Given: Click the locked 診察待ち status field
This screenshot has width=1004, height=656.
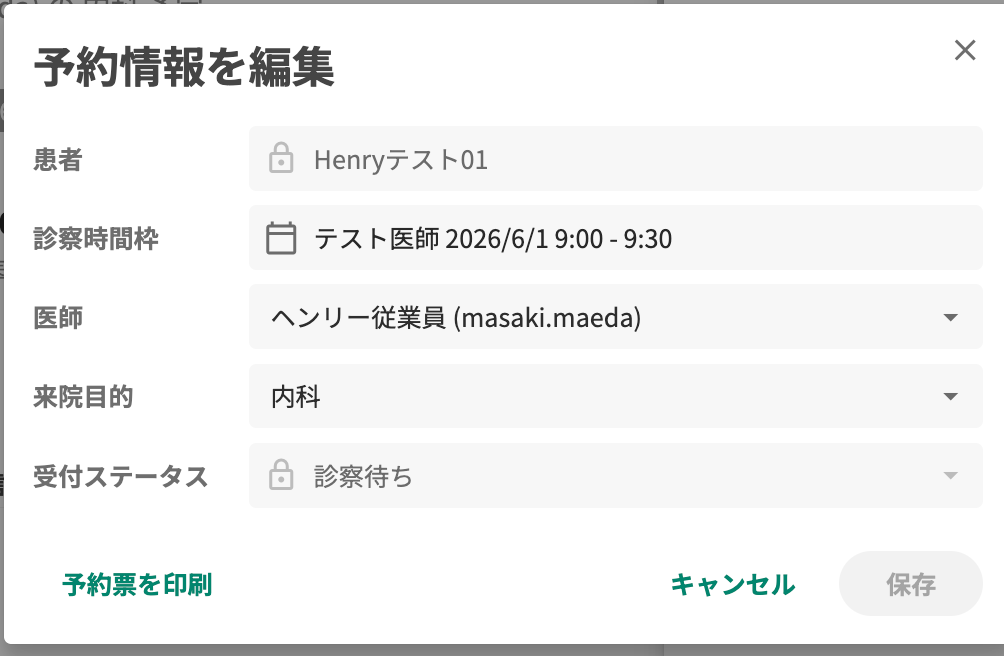Looking at the screenshot, I should tap(615, 476).
